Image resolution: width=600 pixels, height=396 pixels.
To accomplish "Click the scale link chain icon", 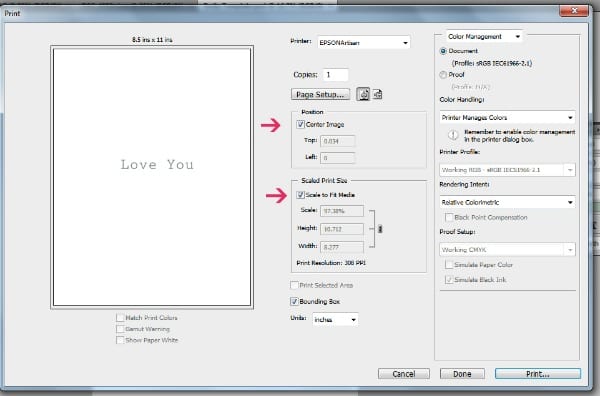I will click(x=380, y=229).
